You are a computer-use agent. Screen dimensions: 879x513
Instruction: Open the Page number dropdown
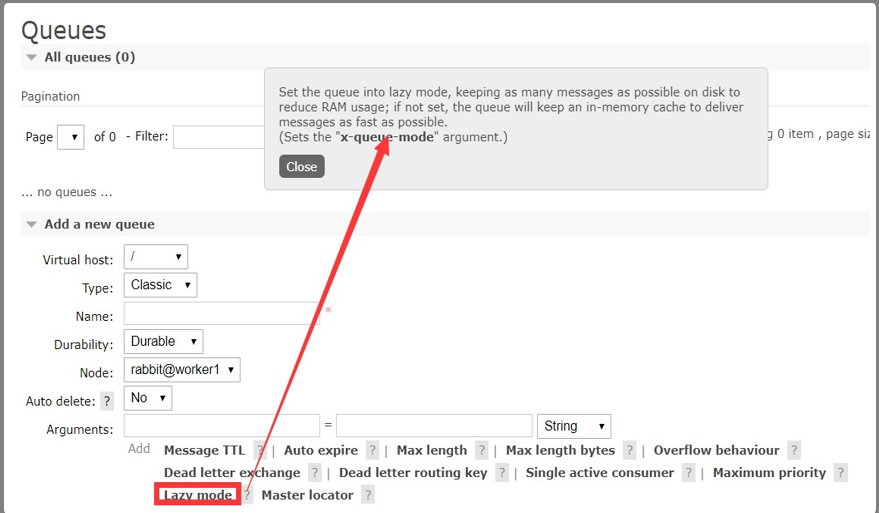71,137
